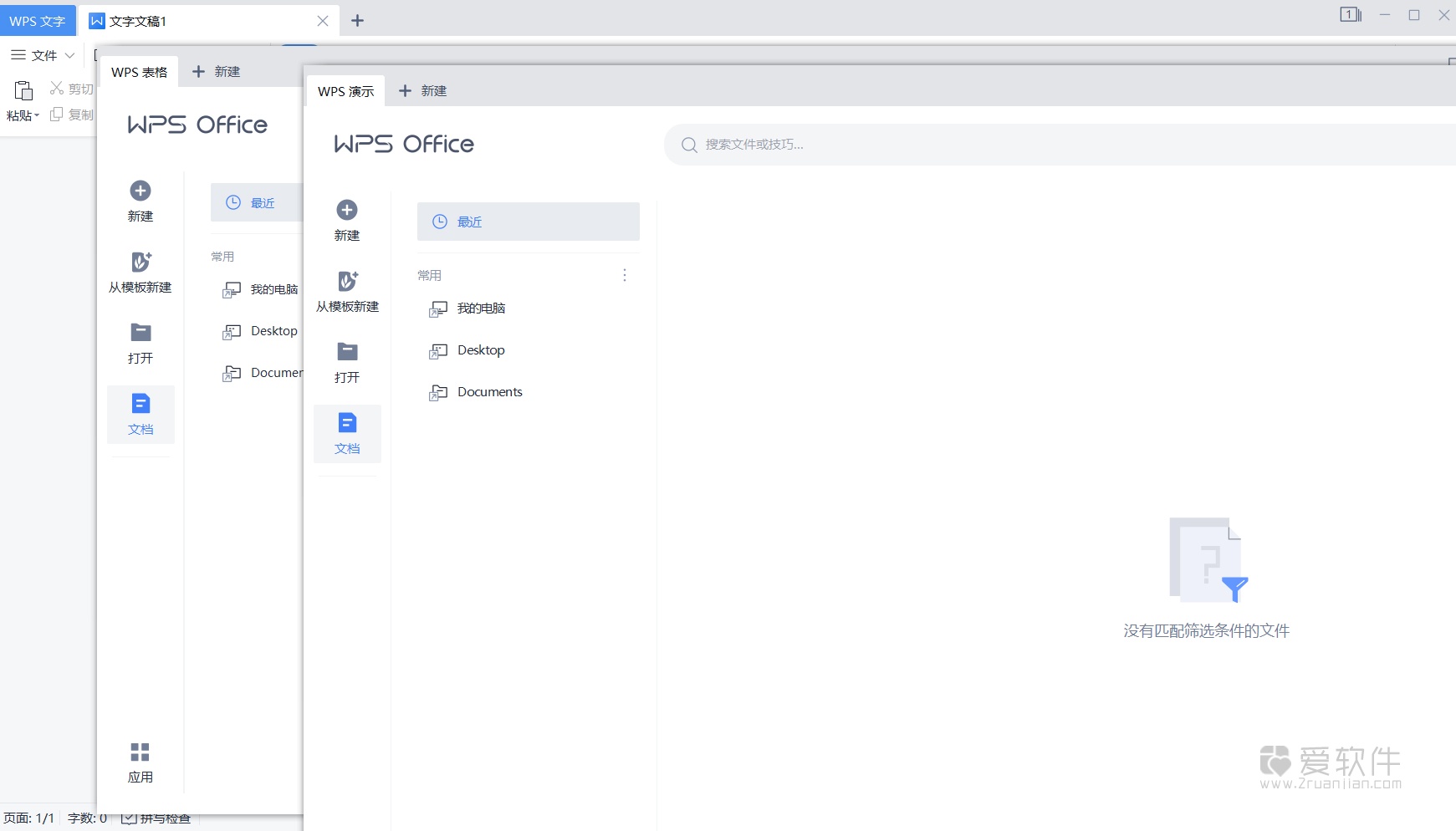1456x831 pixels.
Task: Open 常用 more options three-dot menu
Action: (x=624, y=275)
